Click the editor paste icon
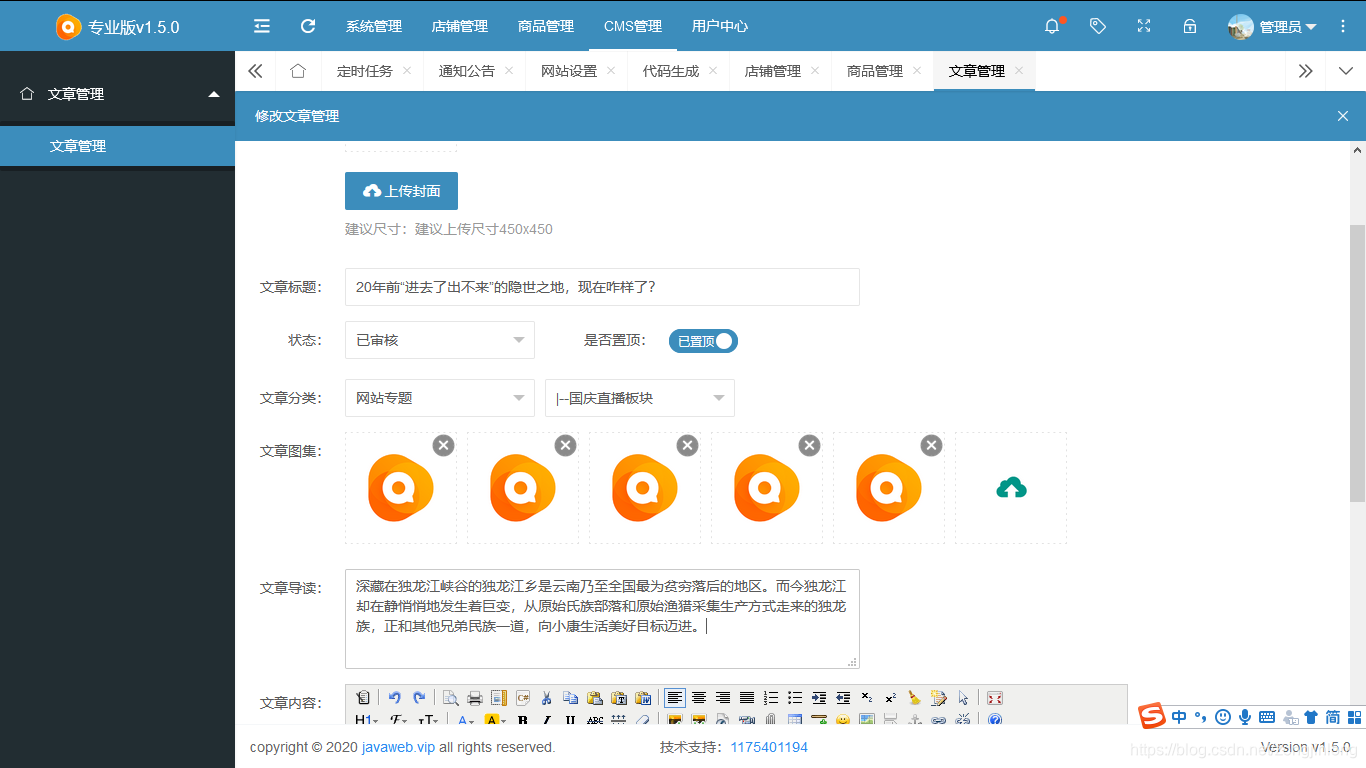1366x768 pixels. 595,698
